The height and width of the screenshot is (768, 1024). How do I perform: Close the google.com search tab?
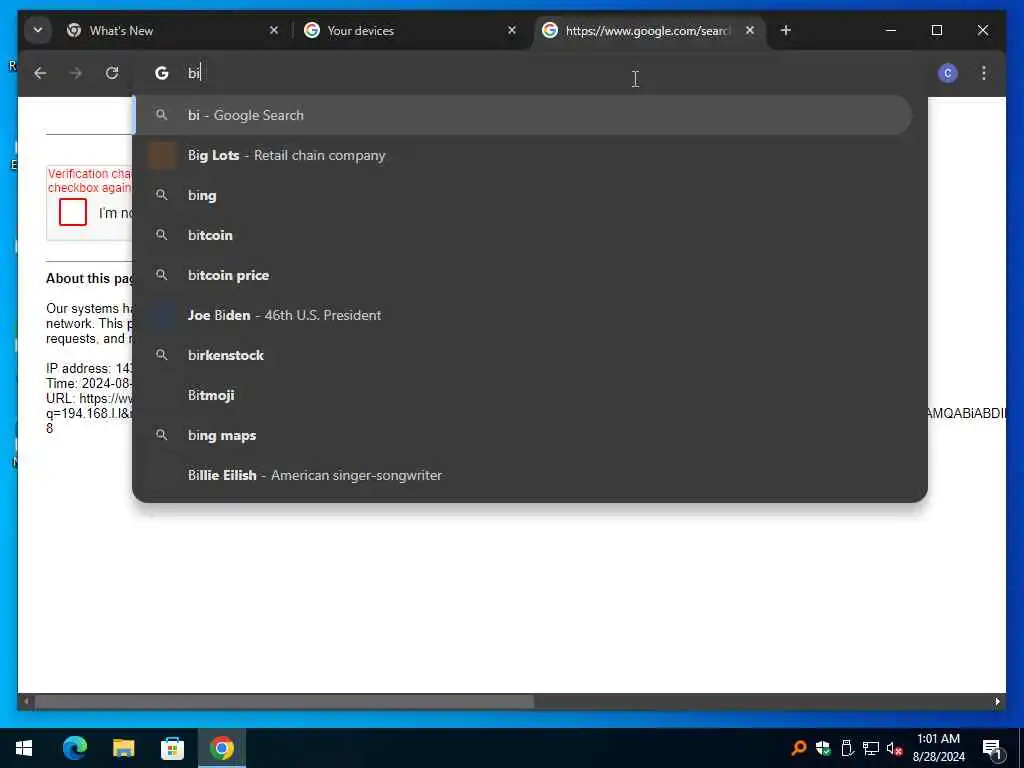(x=750, y=30)
